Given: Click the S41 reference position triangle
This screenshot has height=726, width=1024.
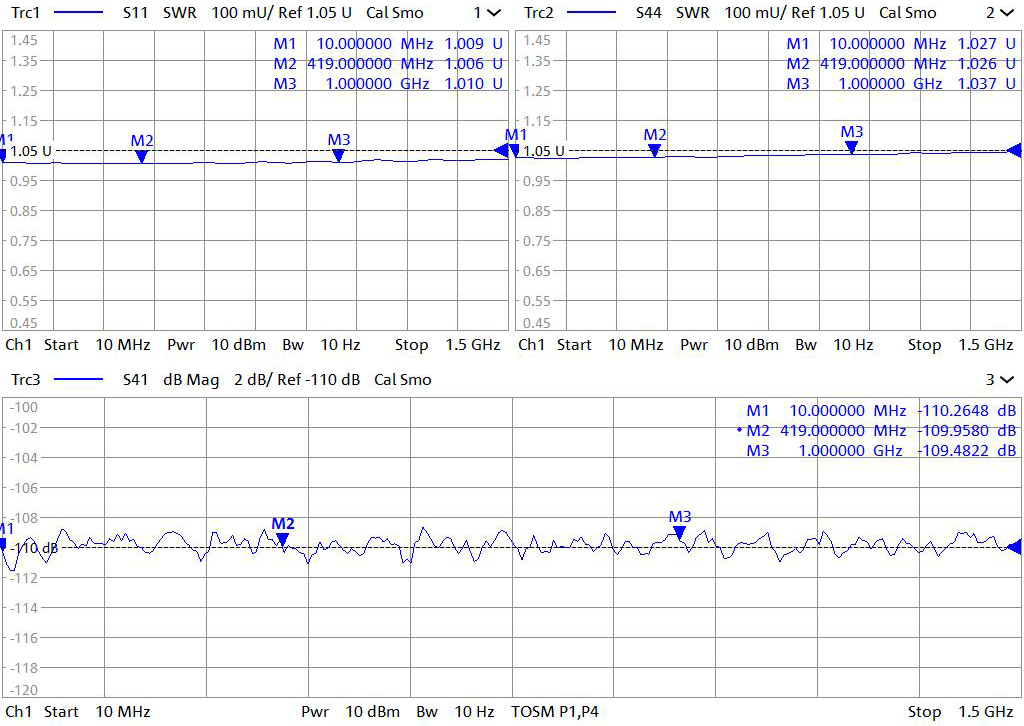Looking at the screenshot, I should tap(1014, 546).
